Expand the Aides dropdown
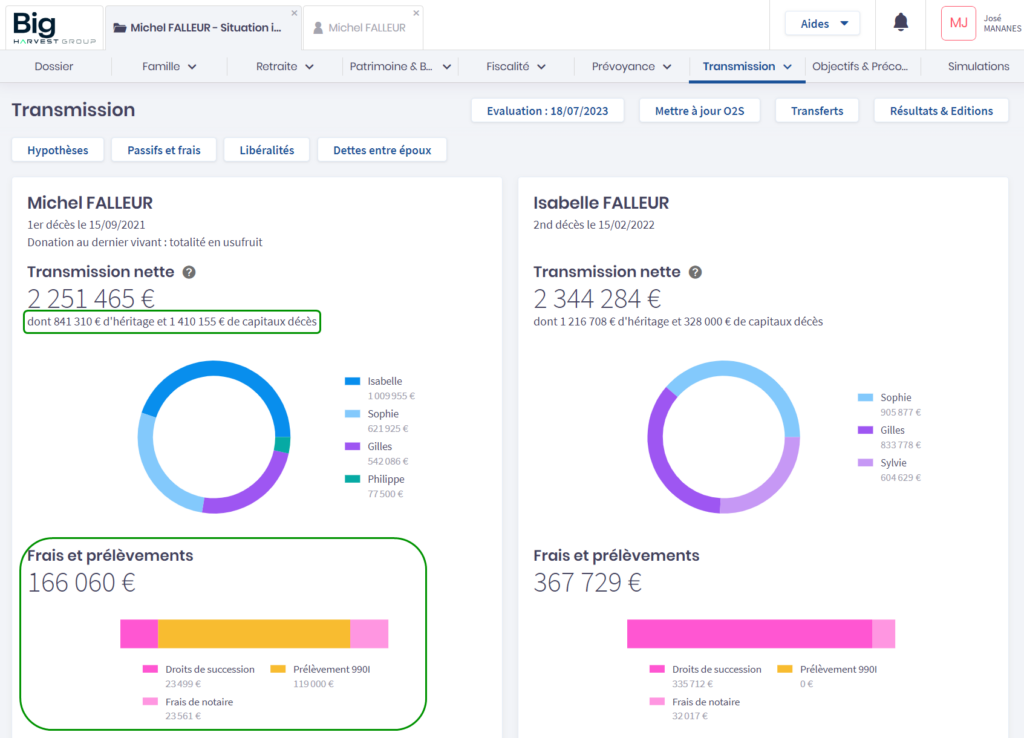This screenshot has width=1024, height=738. [x=822, y=23]
